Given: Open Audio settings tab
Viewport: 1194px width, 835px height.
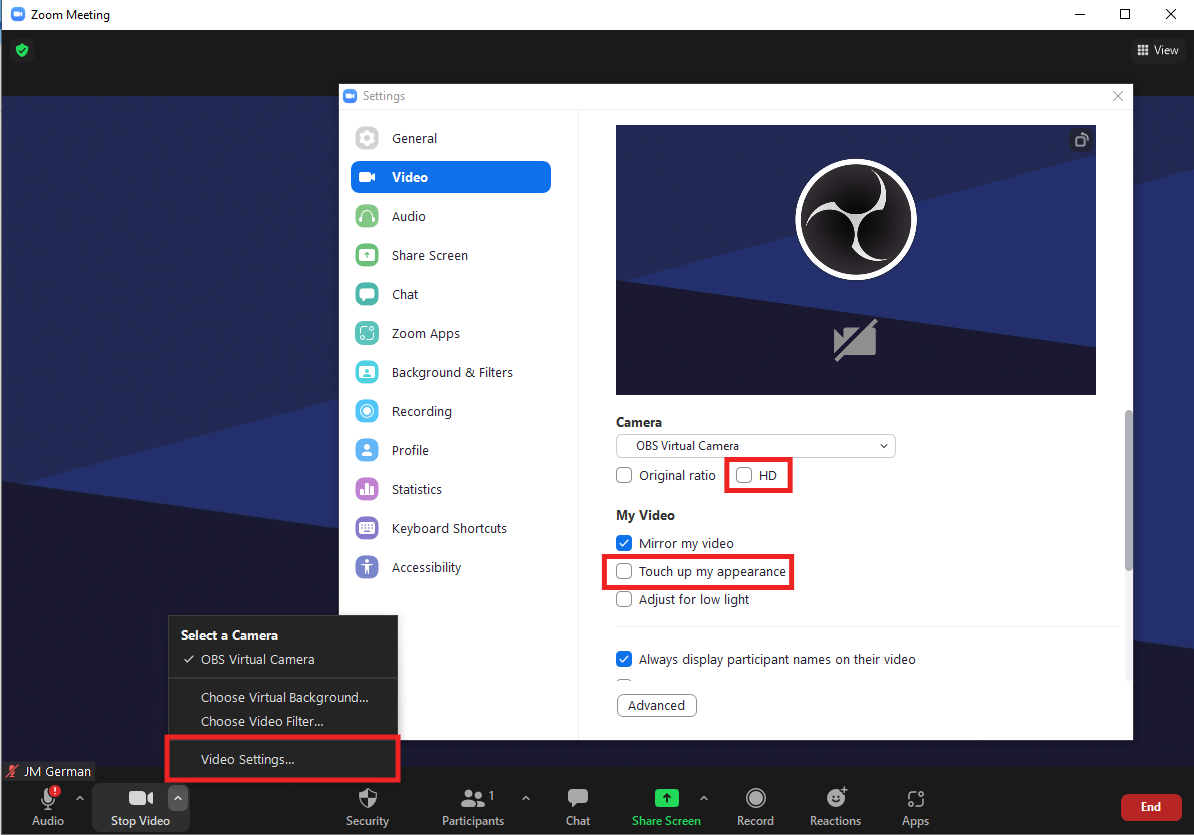Looking at the screenshot, I should [451, 216].
